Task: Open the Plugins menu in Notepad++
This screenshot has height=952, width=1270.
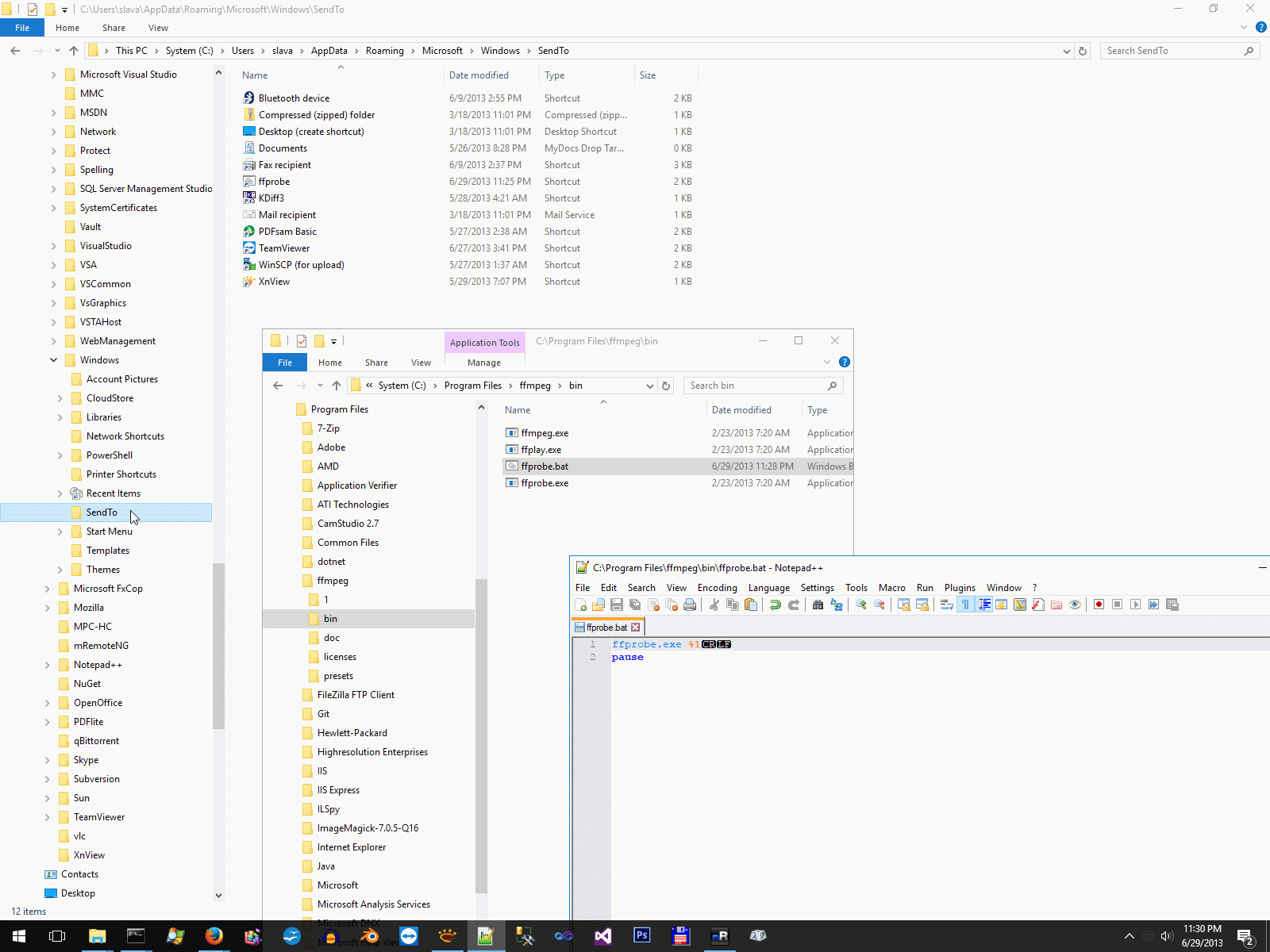Action: click(x=960, y=588)
